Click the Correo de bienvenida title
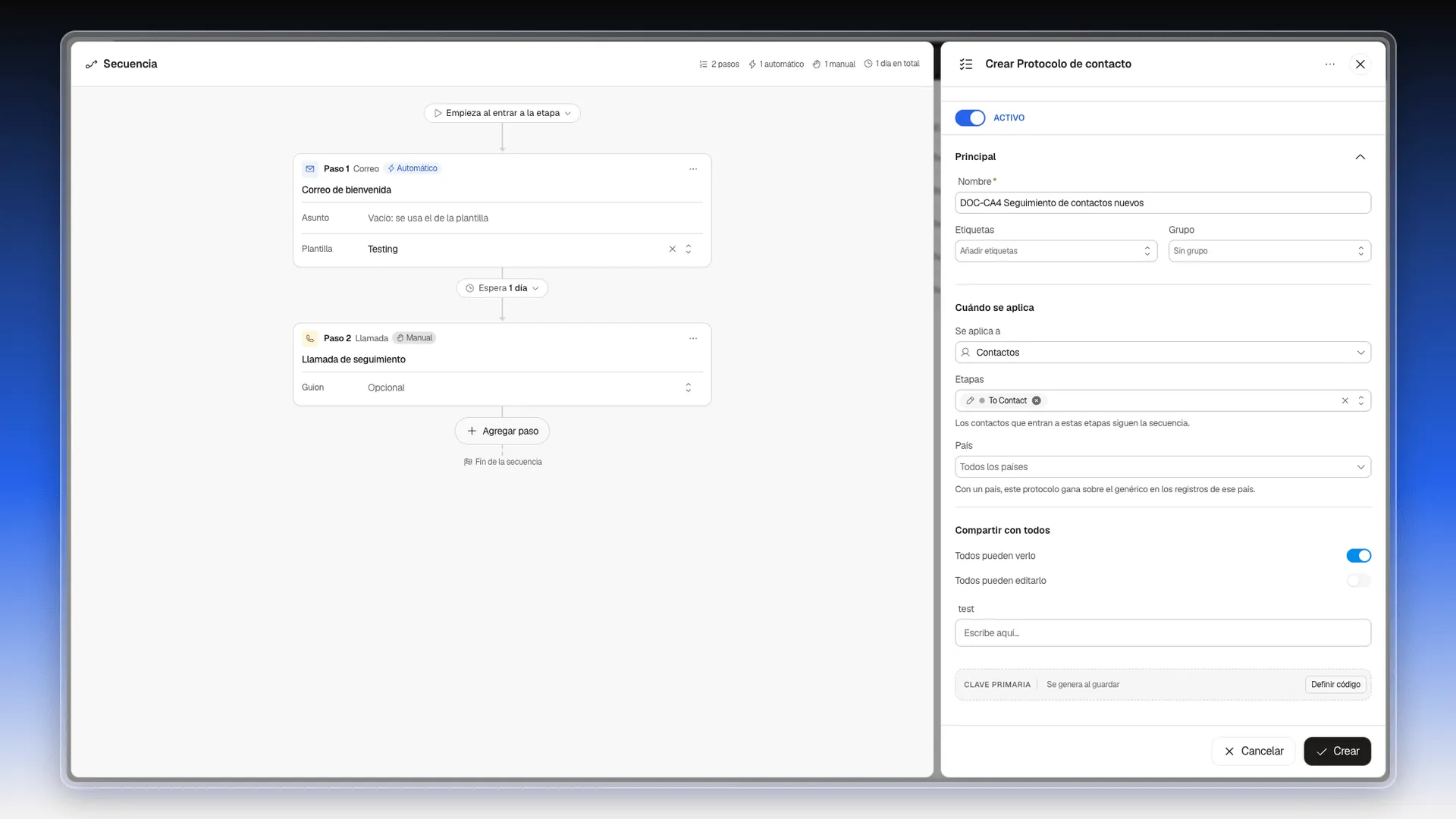The image size is (1456, 819). click(x=347, y=190)
